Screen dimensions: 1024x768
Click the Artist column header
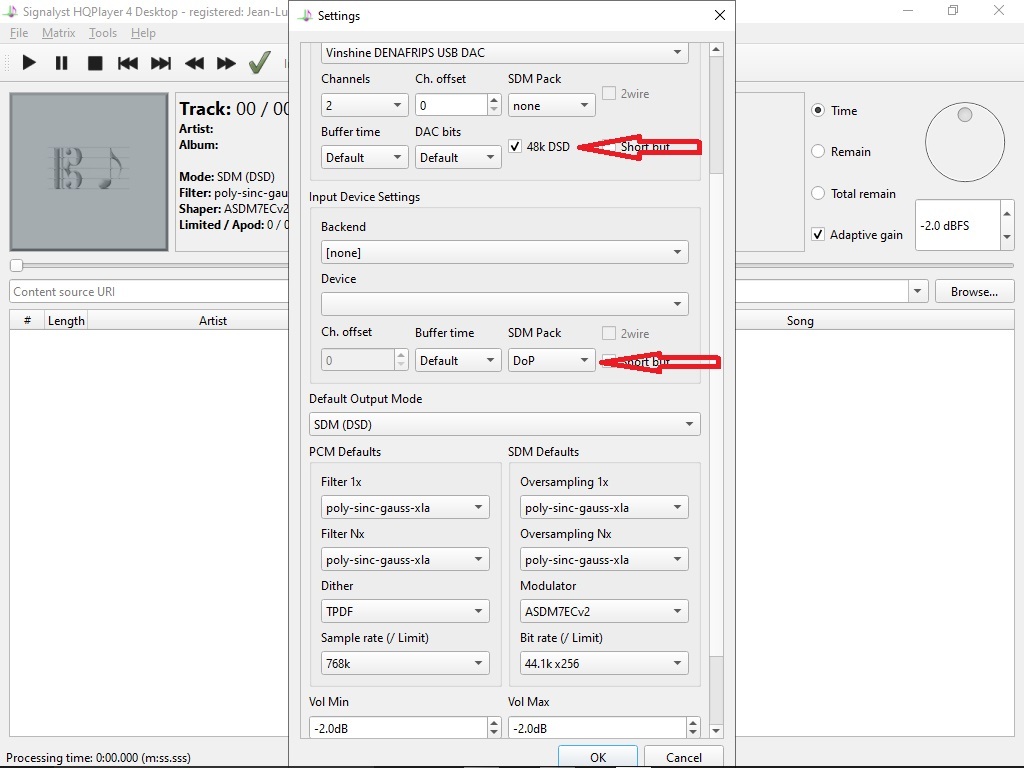[x=213, y=321]
